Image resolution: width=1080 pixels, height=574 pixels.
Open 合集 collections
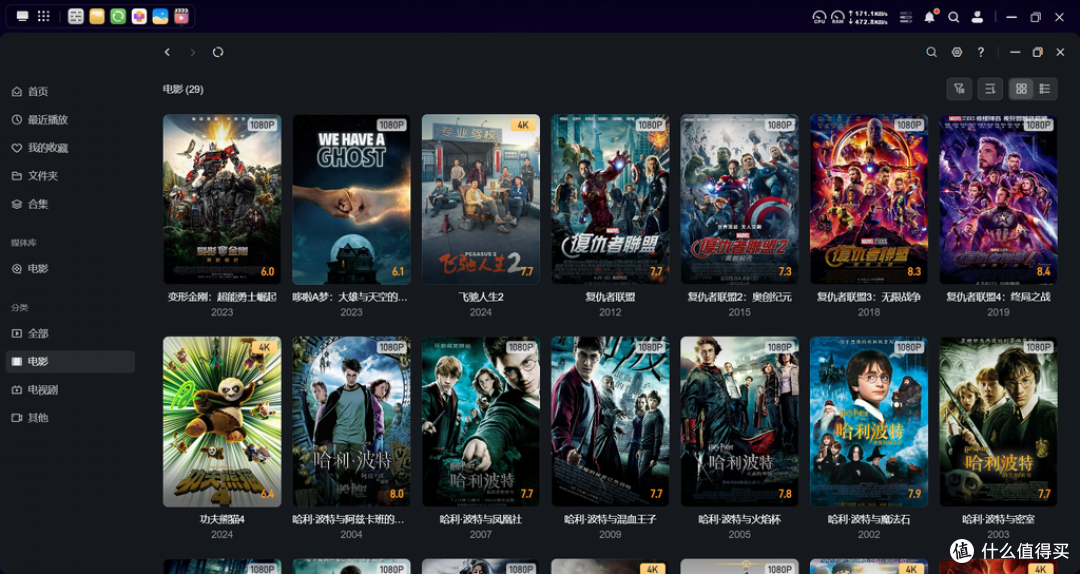[70, 205]
